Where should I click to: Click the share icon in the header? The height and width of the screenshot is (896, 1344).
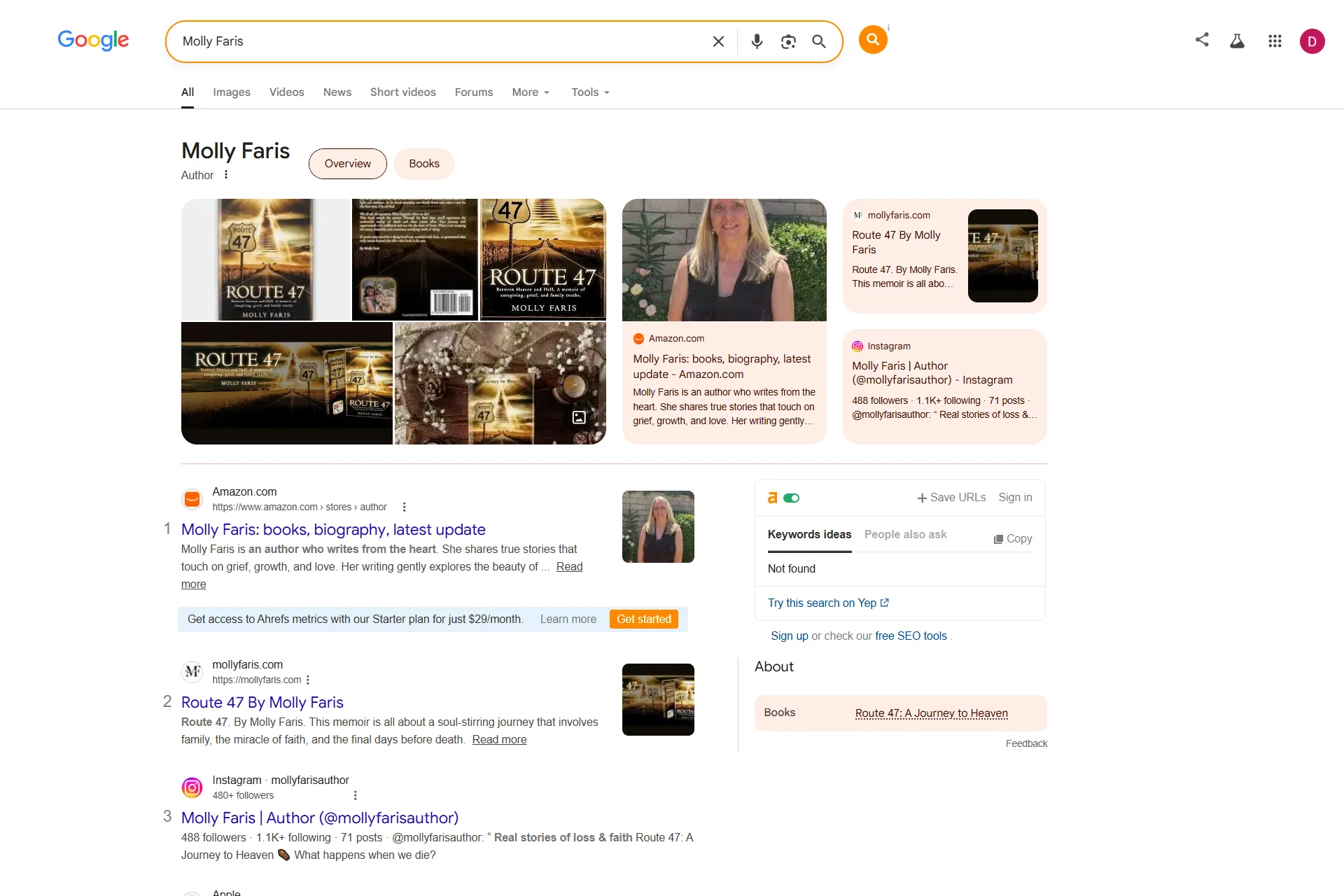pos(1202,40)
